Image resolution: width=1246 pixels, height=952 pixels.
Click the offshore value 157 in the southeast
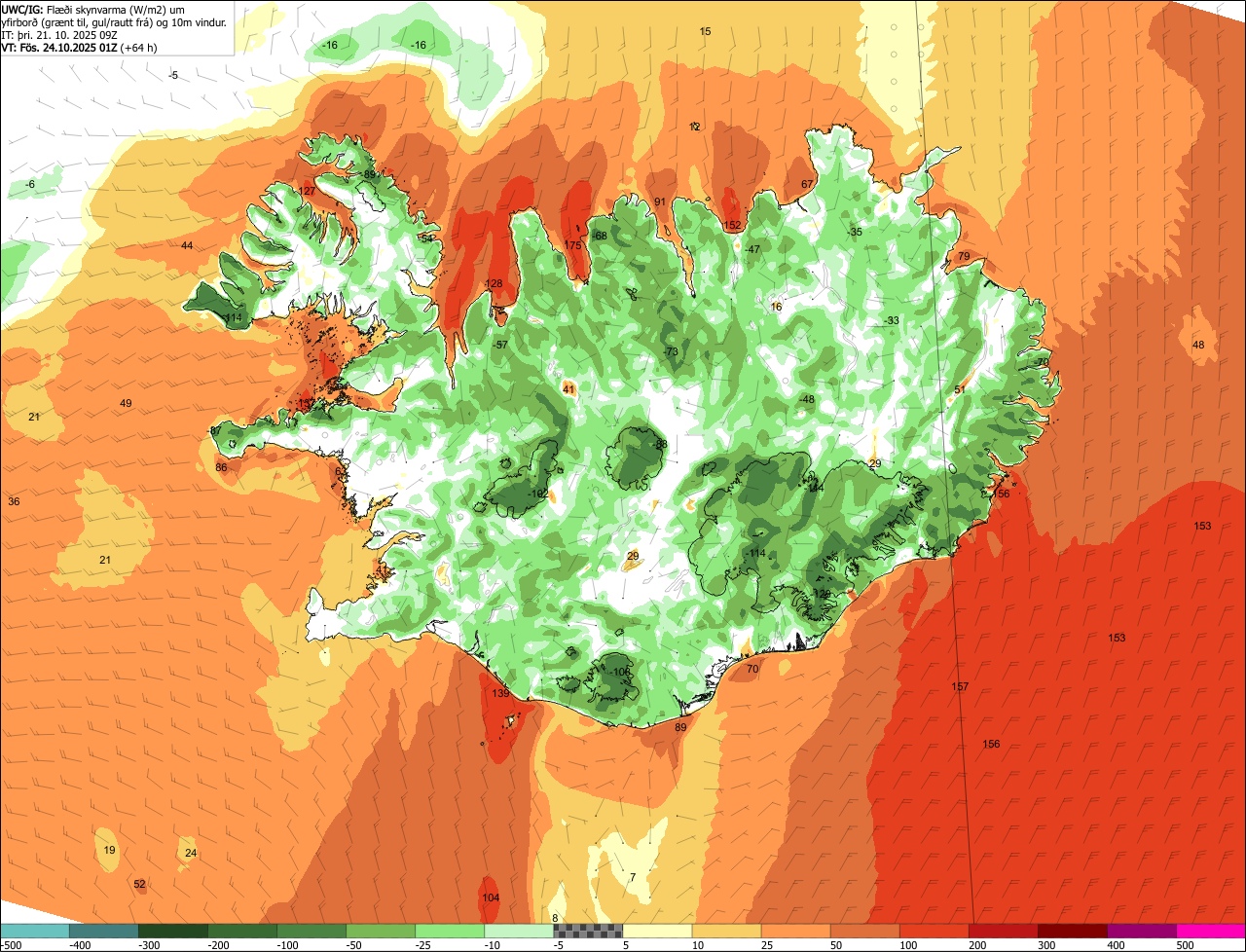point(960,686)
